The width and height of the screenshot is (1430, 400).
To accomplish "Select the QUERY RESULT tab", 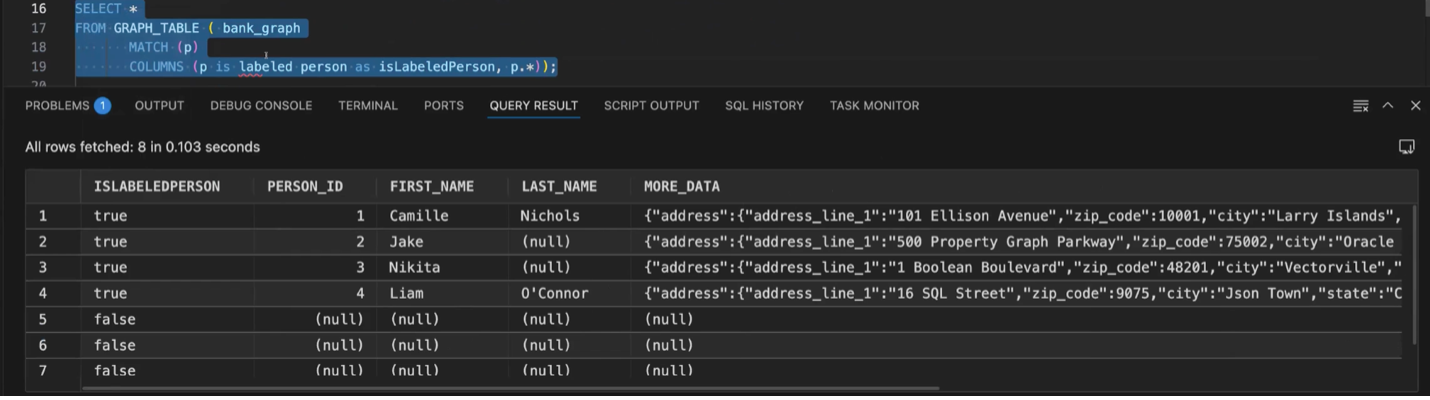I will point(534,105).
